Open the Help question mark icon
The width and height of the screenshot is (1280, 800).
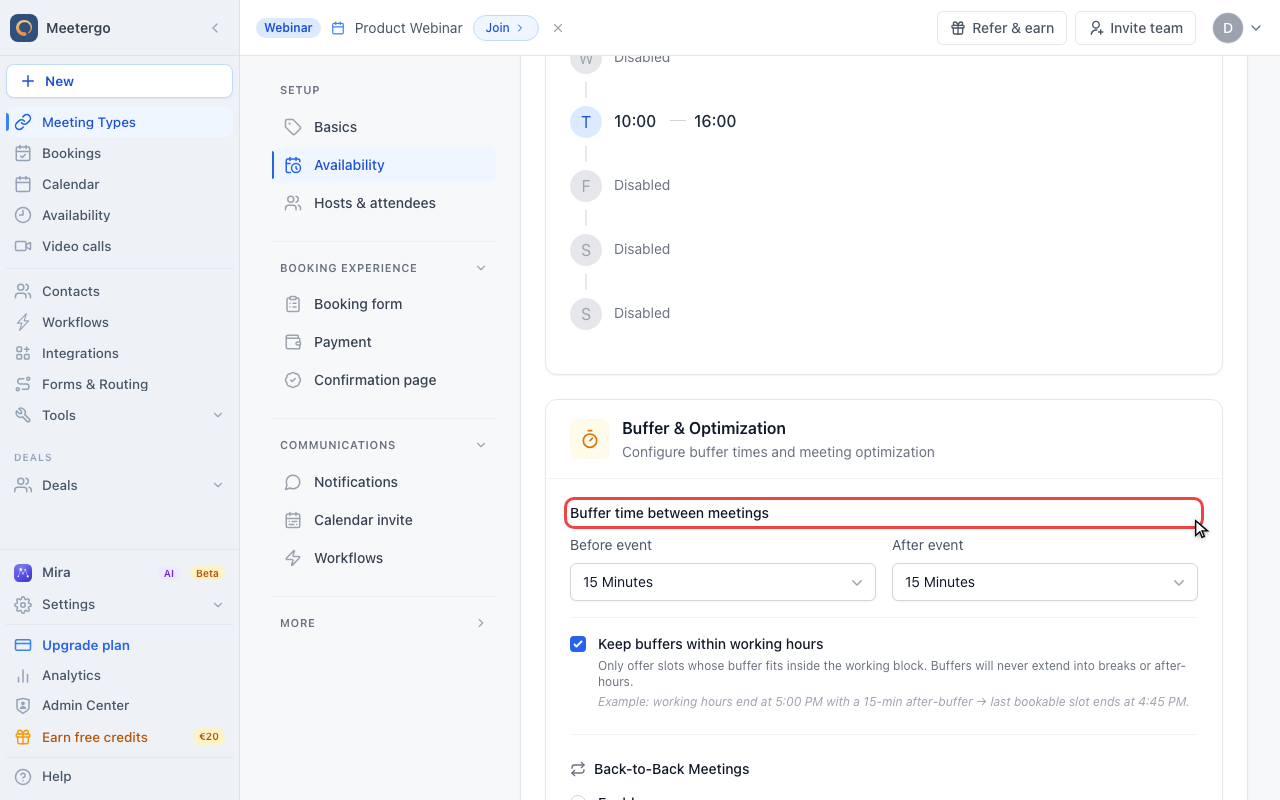click(x=23, y=776)
